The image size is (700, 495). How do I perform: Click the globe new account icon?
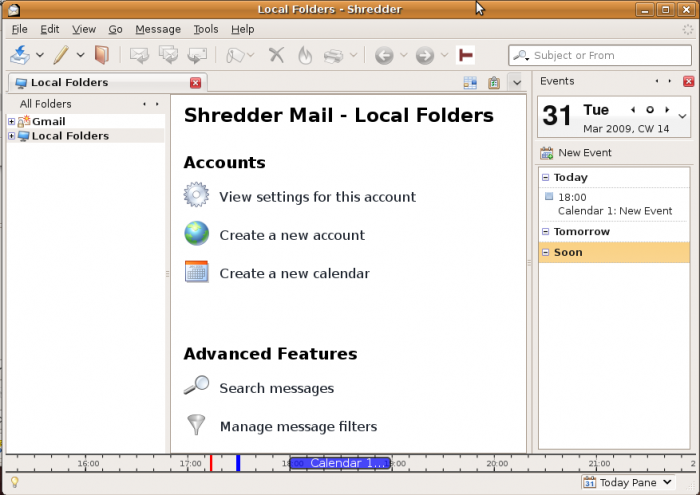[196, 233]
